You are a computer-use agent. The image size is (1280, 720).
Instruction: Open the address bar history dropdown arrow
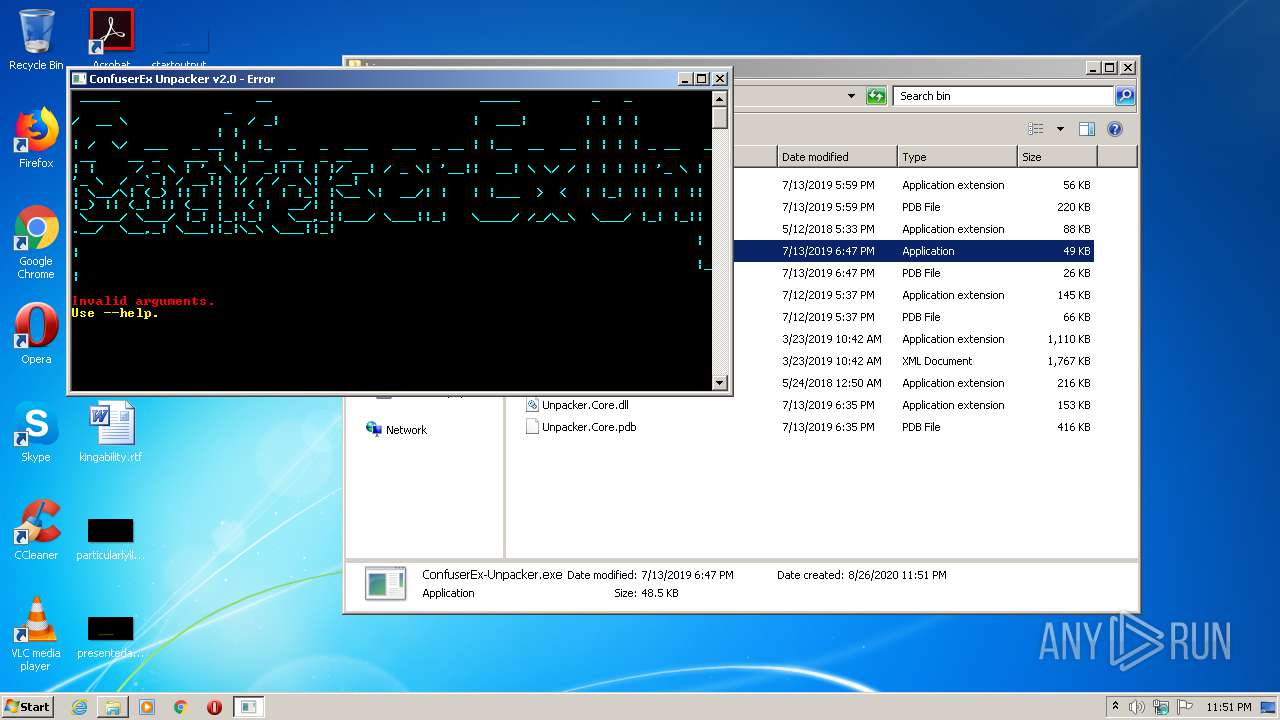pyautogui.click(x=851, y=96)
